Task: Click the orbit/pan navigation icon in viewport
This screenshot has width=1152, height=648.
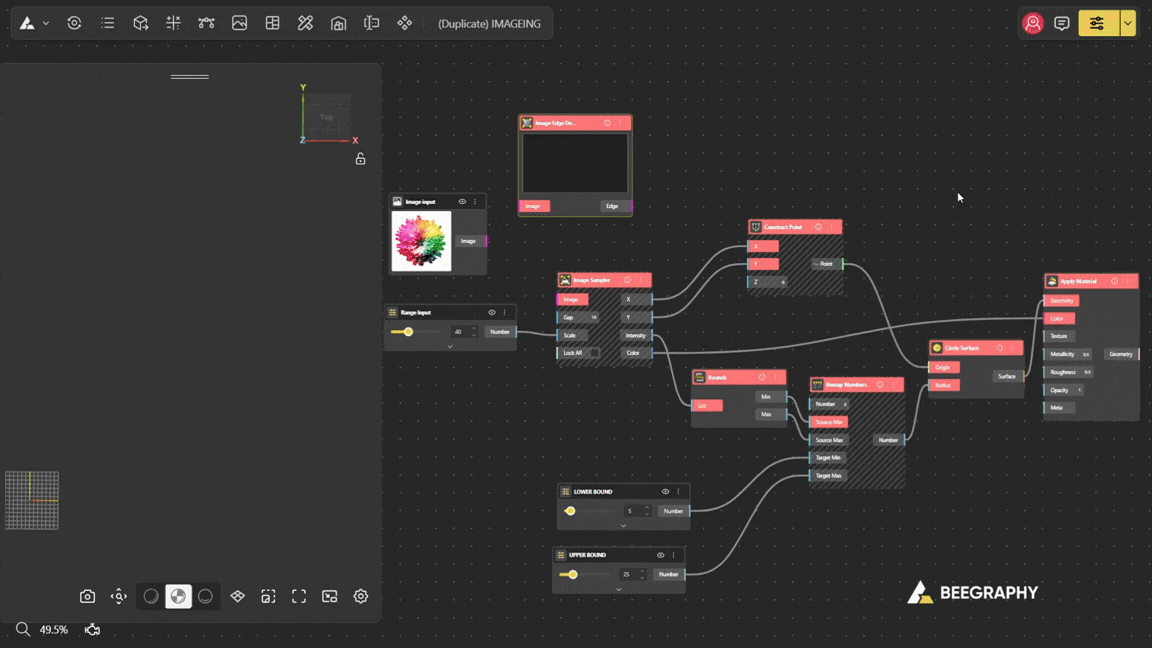Action: tap(118, 597)
